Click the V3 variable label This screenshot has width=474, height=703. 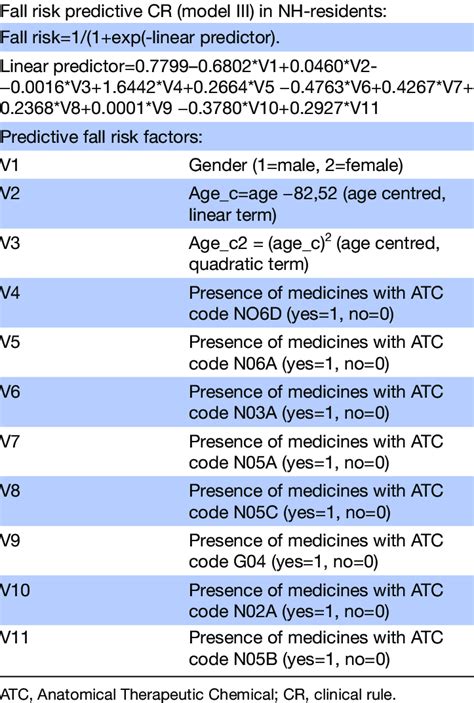tap(10, 243)
